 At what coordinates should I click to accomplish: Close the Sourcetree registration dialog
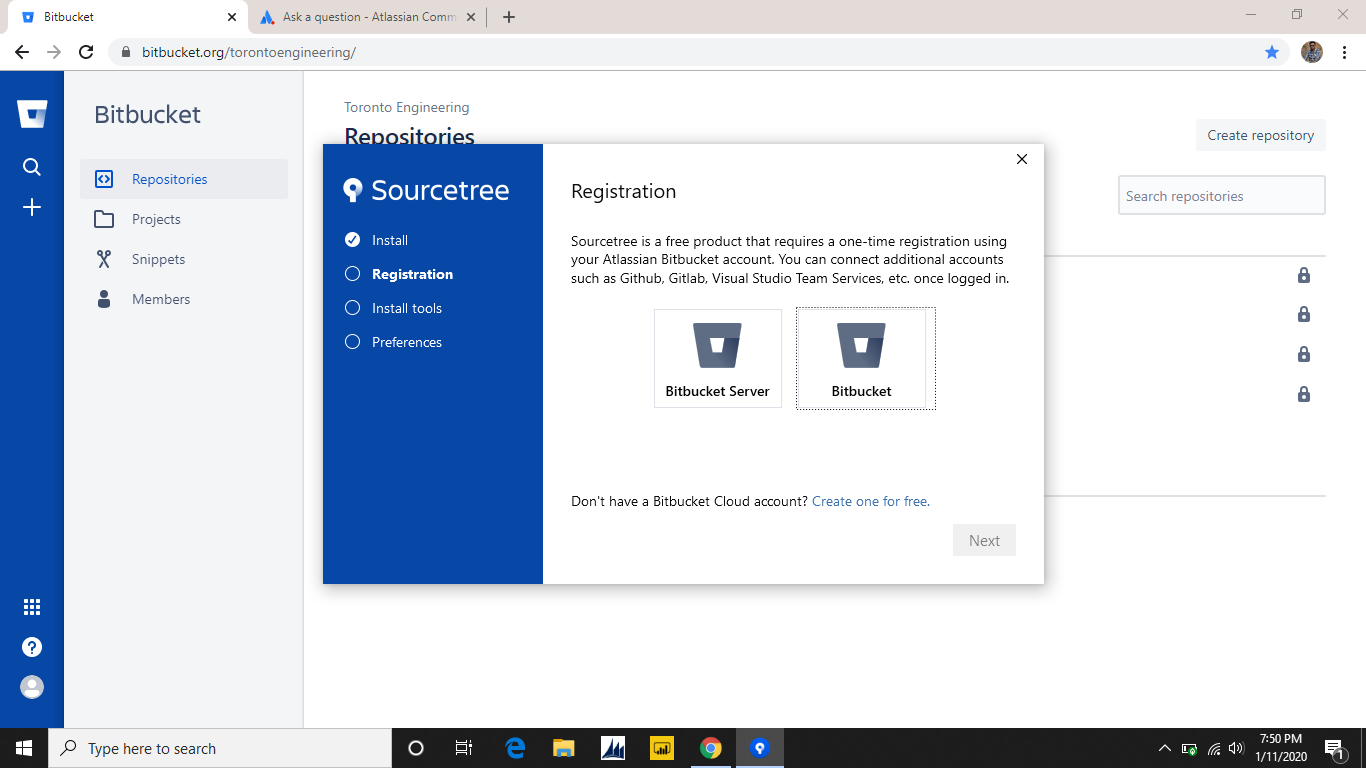[1022, 159]
